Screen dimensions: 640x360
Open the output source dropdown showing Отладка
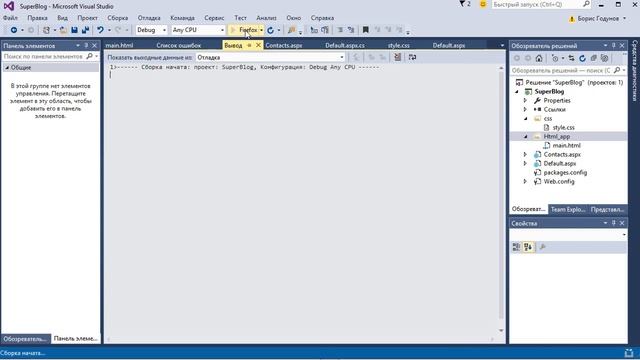(270, 57)
